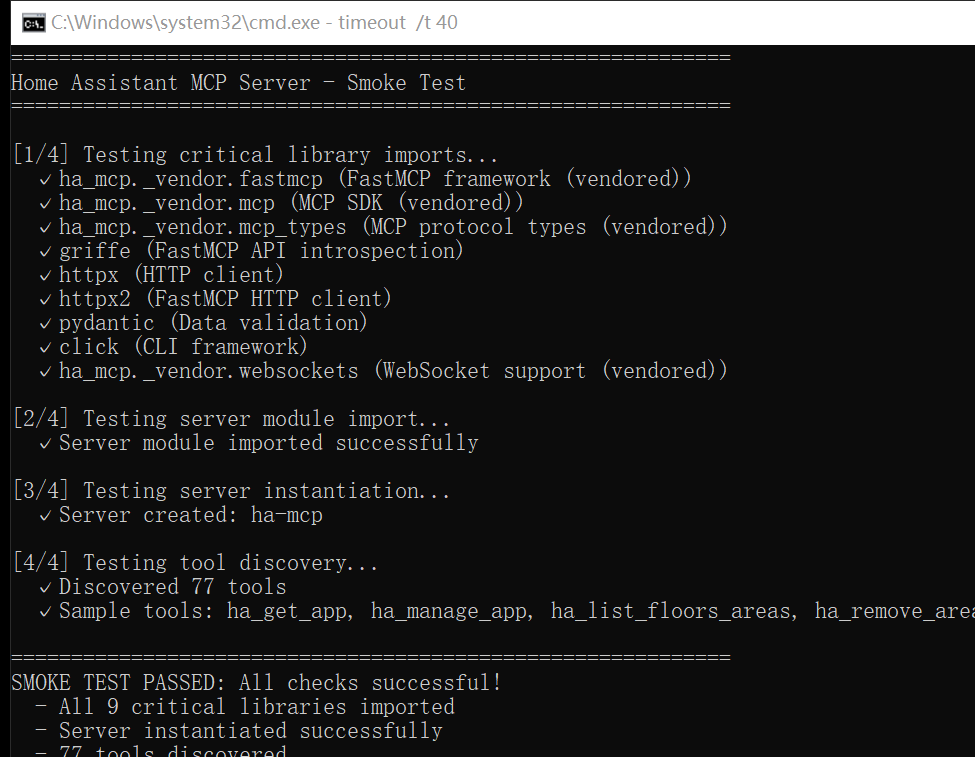
Task: Select the 'Server instantiated successfully' summary line
Action: click(x=239, y=731)
